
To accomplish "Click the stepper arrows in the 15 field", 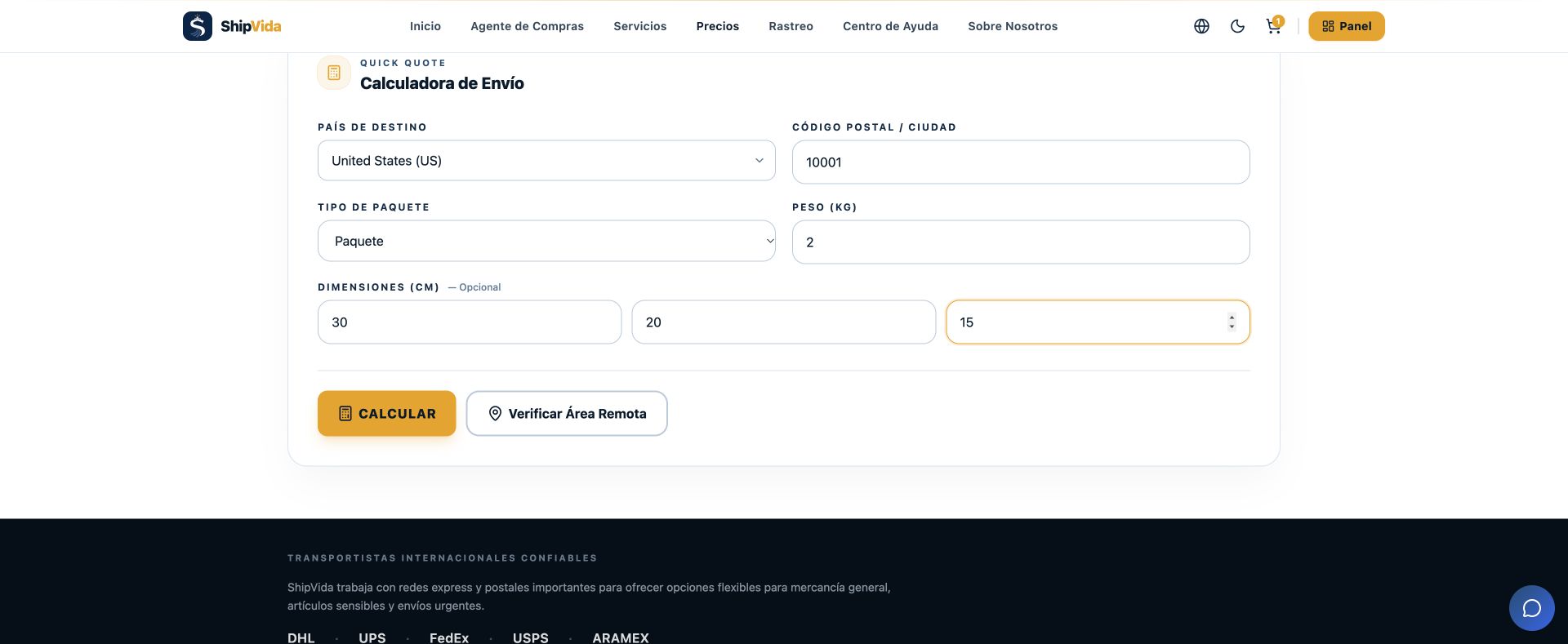I will pyautogui.click(x=1232, y=322).
